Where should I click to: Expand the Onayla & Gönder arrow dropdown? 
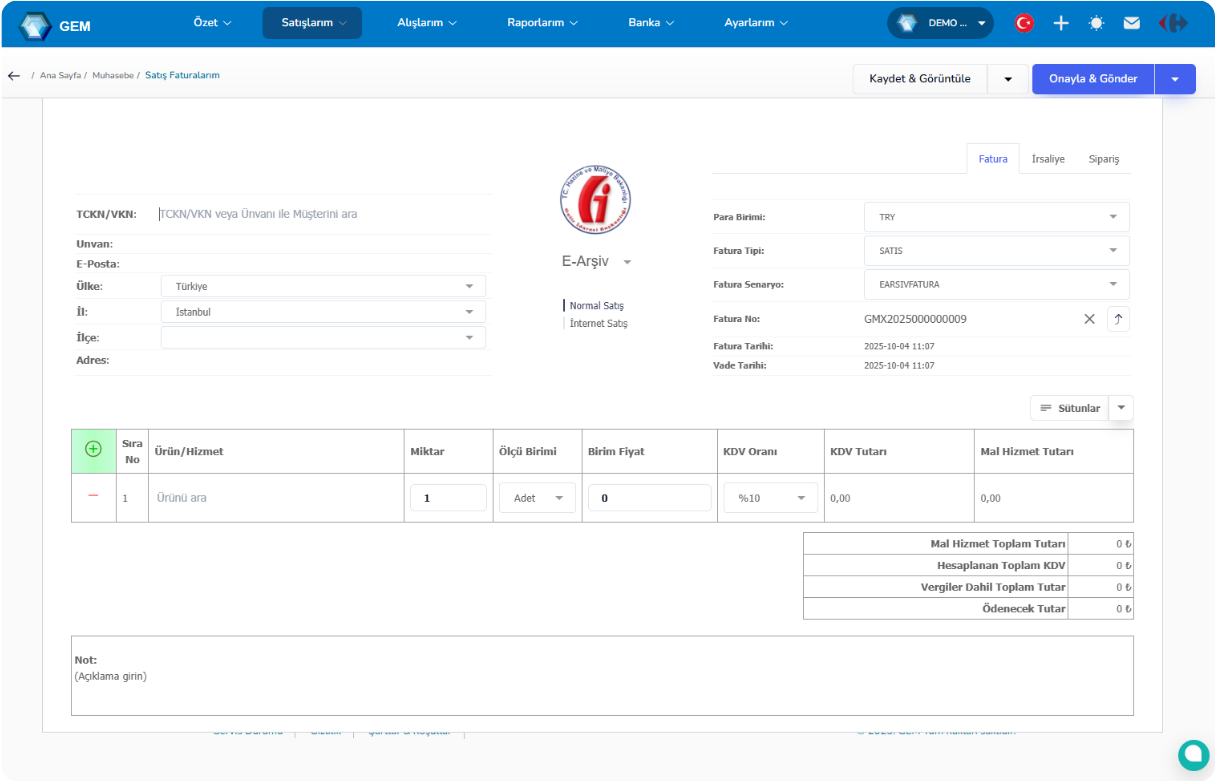point(1175,79)
